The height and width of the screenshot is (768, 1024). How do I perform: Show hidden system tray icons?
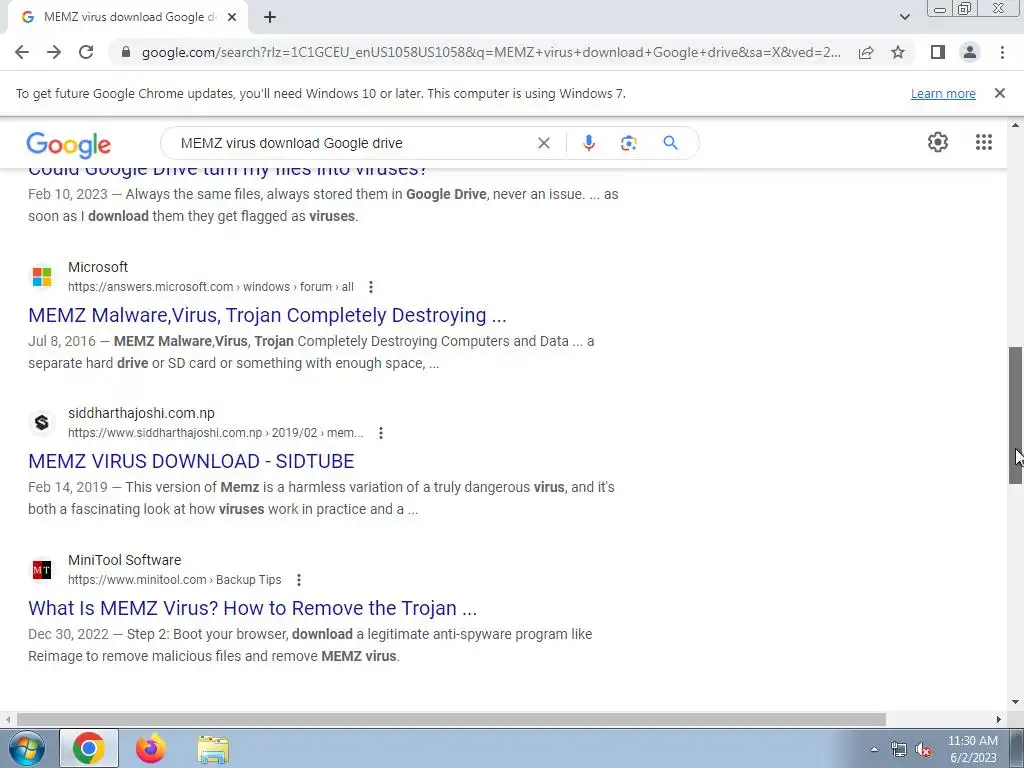pyautogui.click(x=874, y=749)
